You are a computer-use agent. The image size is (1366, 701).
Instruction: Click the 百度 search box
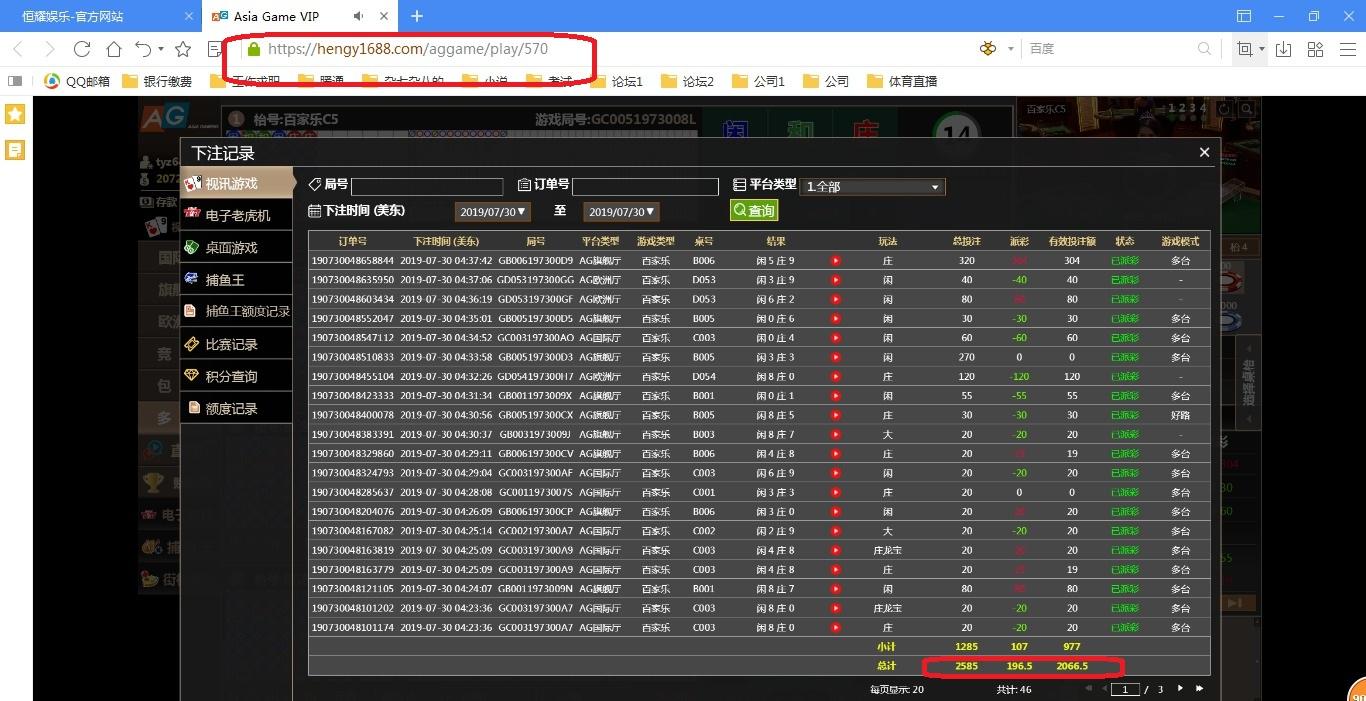[1110, 49]
